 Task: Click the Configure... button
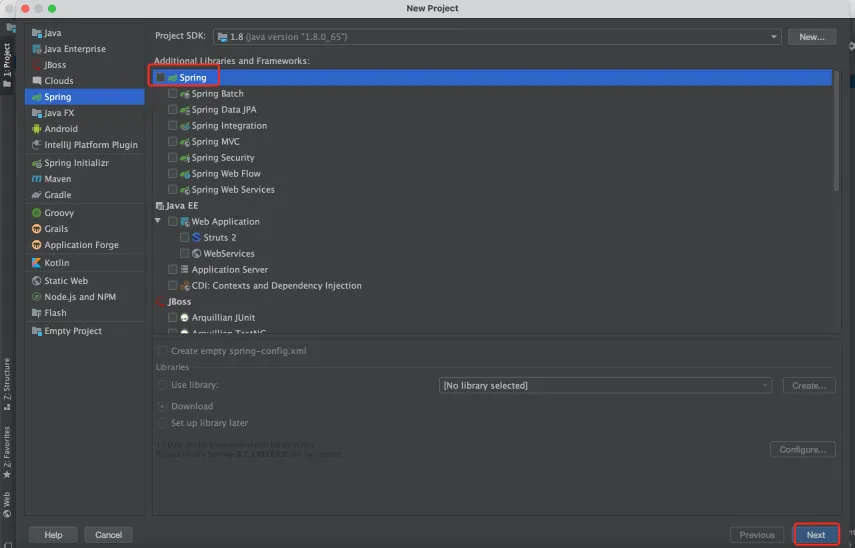[x=803, y=449]
